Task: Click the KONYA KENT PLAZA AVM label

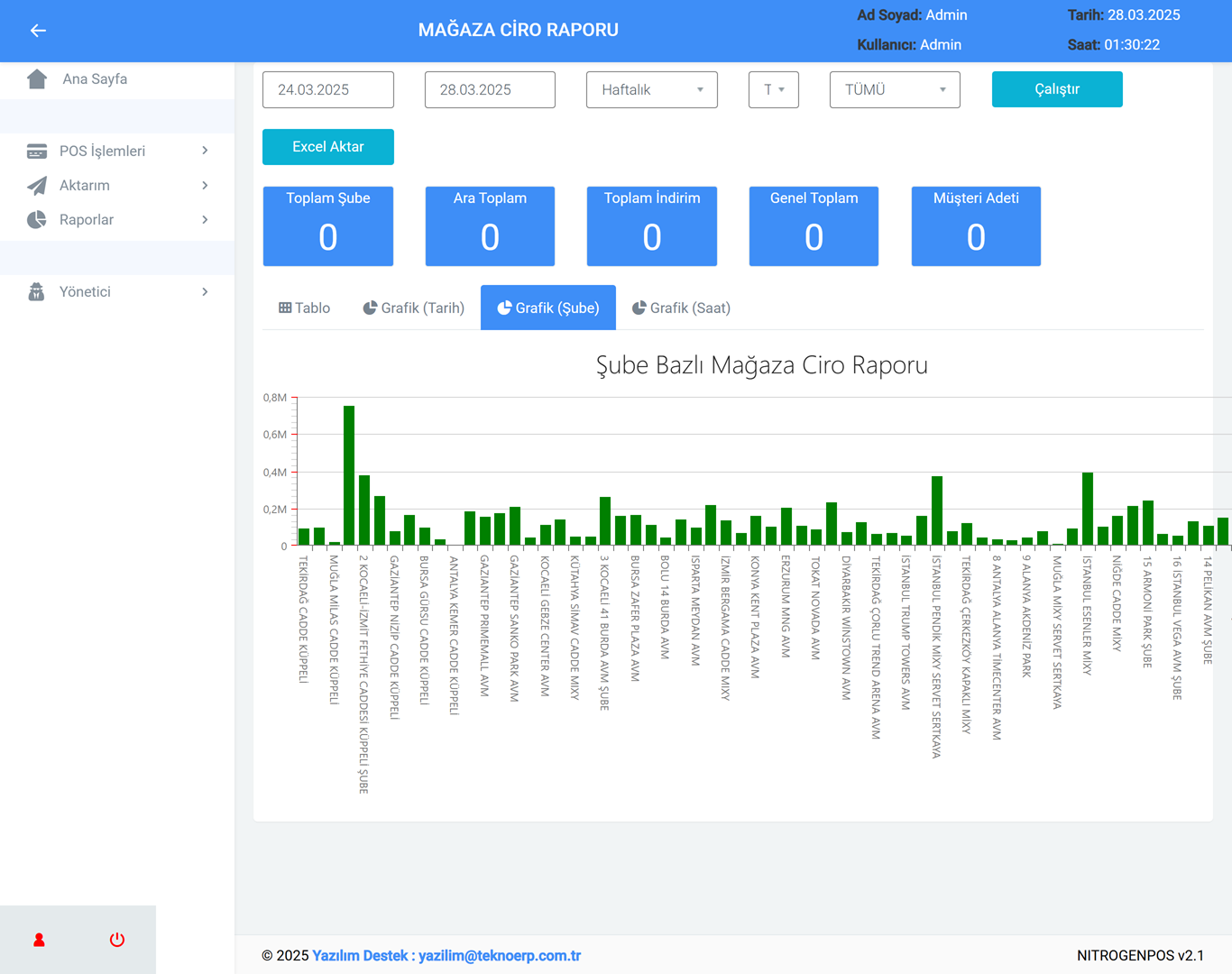Action: coord(756,618)
